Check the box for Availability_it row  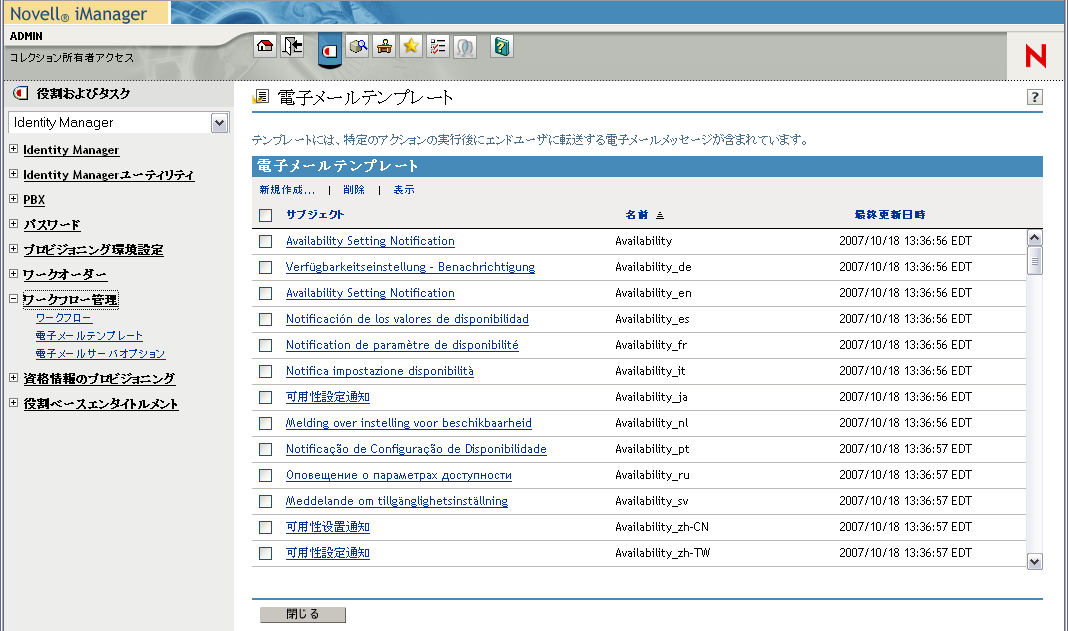(x=266, y=371)
